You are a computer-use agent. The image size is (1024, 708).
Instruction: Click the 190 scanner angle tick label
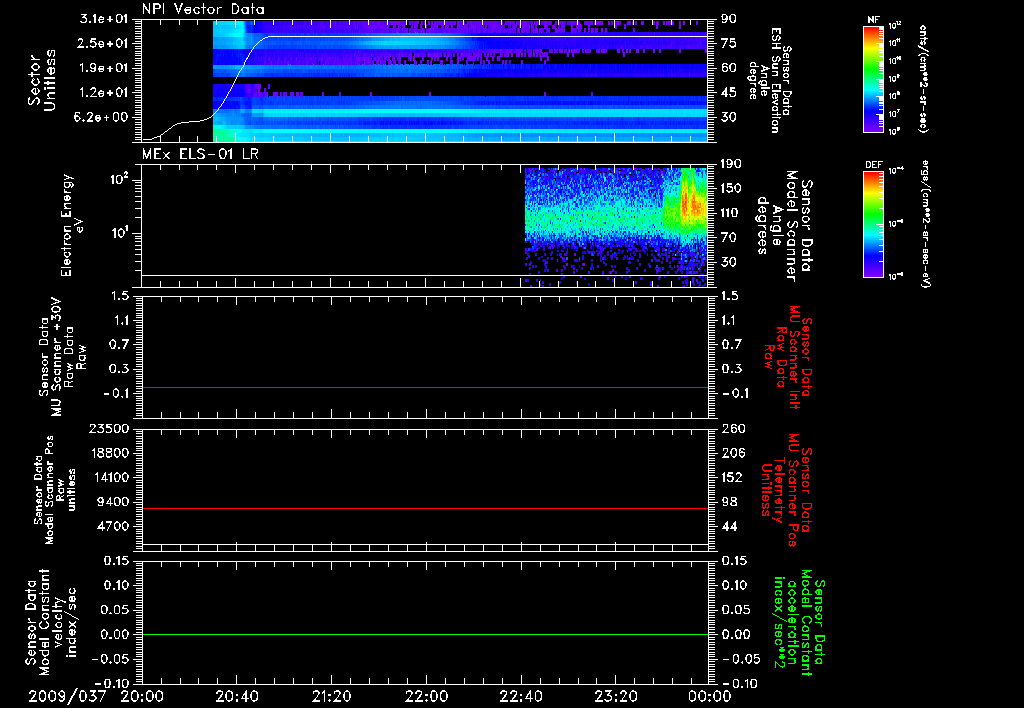pos(731,164)
